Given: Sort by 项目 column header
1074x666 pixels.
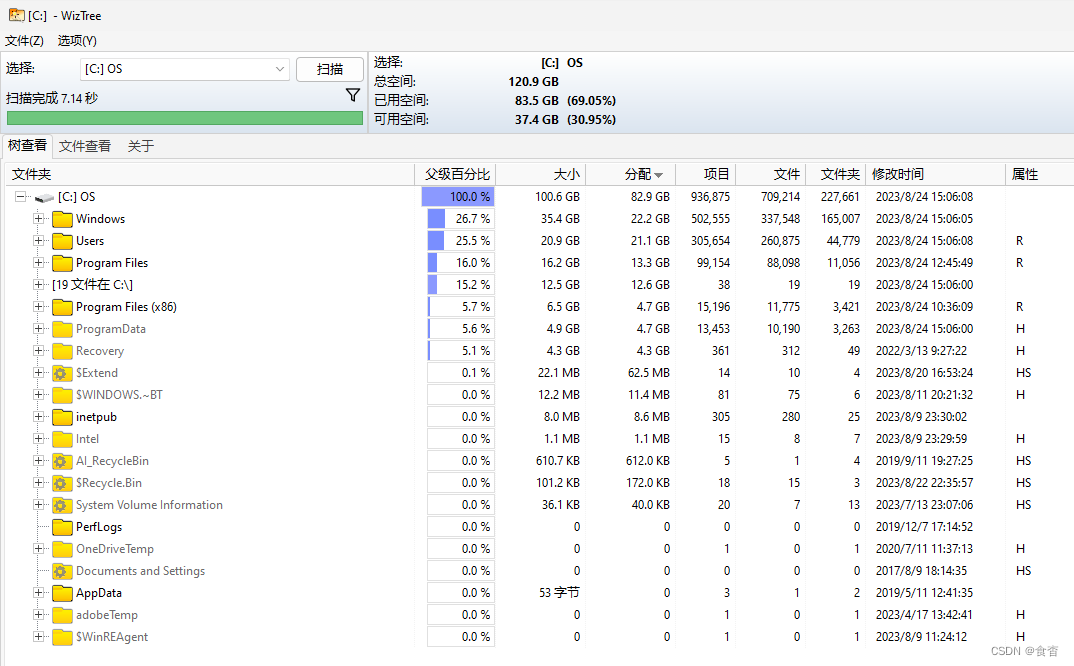Looking at the screenshot, I should click(x=706, y=174).
